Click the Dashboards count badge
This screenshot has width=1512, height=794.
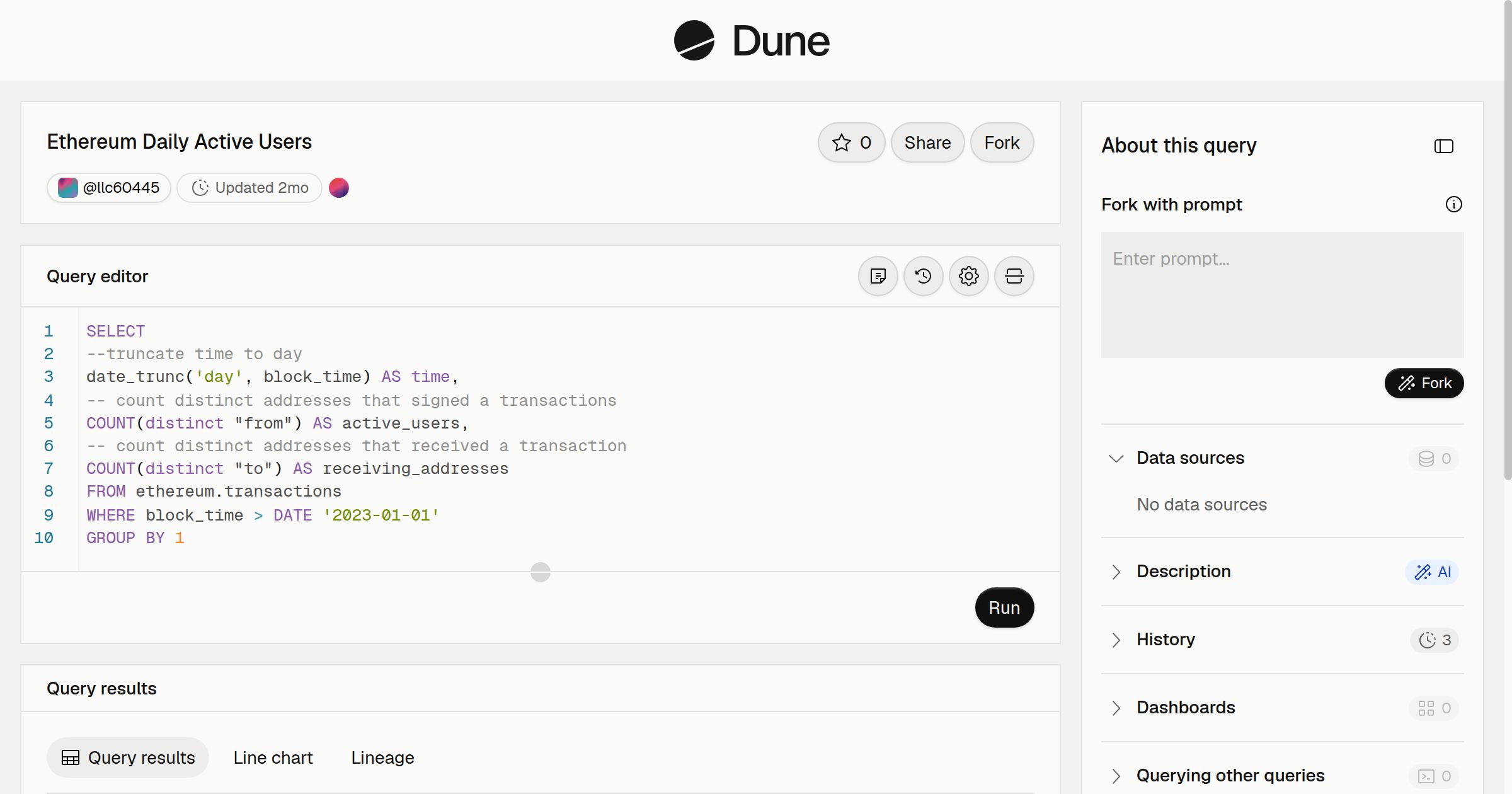[1434, 708]
